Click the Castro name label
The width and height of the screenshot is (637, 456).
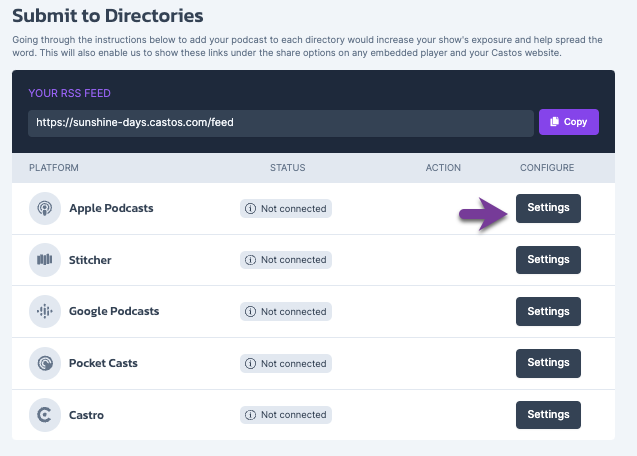click(86, 414)
